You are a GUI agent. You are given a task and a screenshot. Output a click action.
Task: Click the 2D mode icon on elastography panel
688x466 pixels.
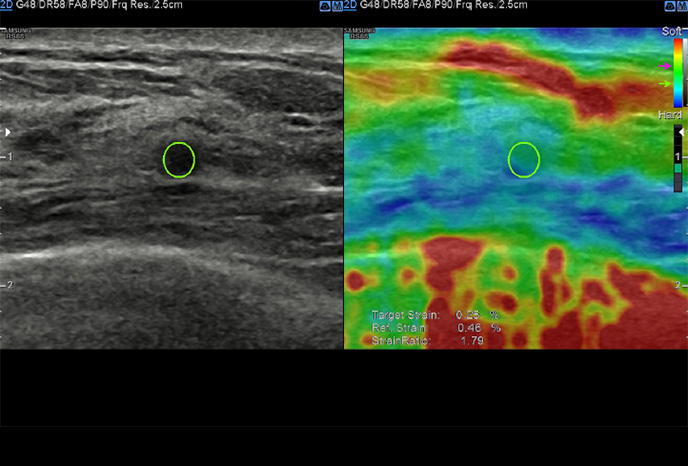click(350, 5)
